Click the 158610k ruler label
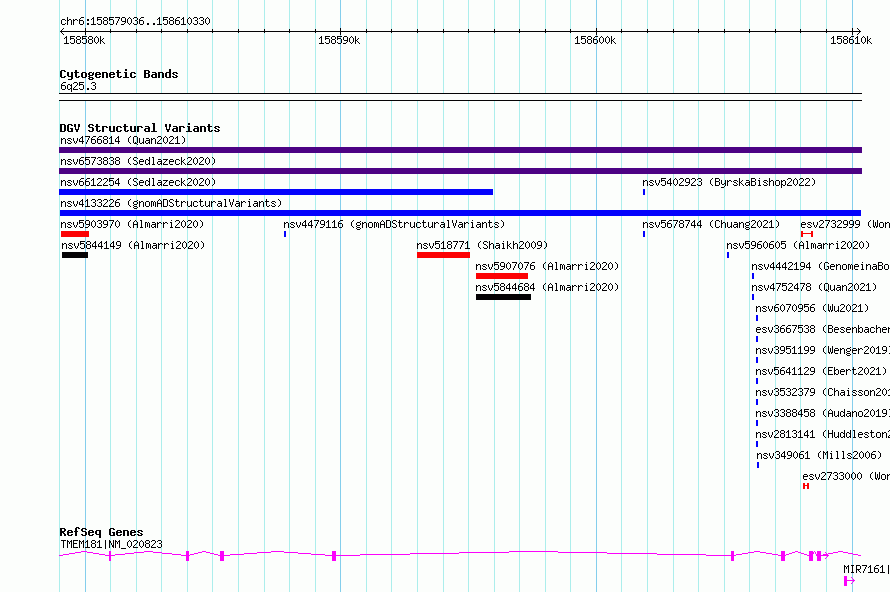 (x=851, y=40)
